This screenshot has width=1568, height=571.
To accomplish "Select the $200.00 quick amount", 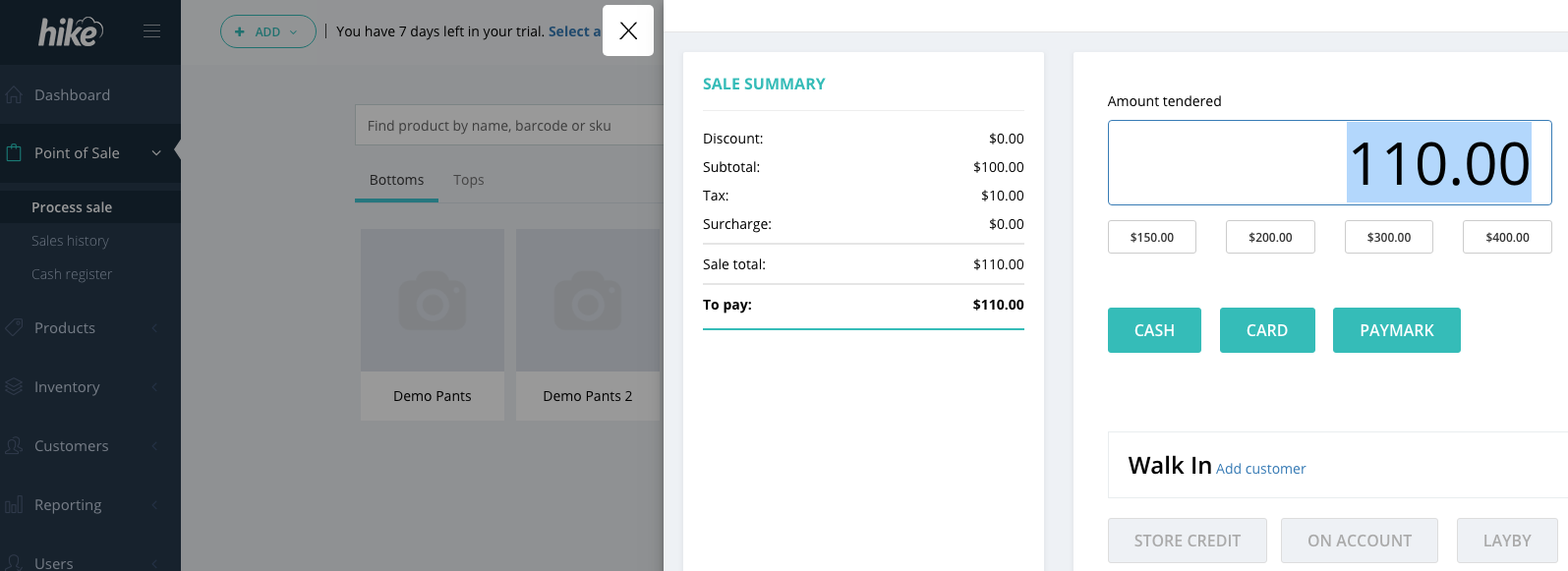I will click(x=1270, y=237).
